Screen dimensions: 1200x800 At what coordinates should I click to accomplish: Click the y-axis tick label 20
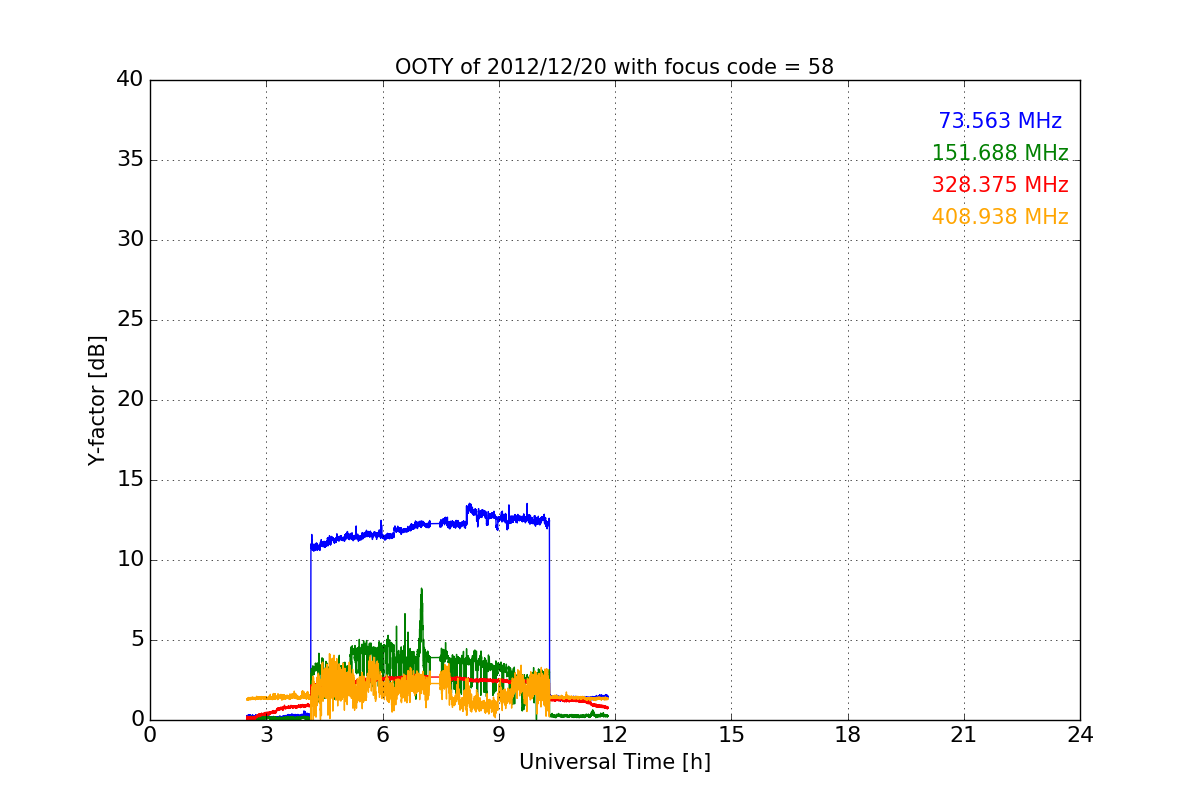click(130, 400)
